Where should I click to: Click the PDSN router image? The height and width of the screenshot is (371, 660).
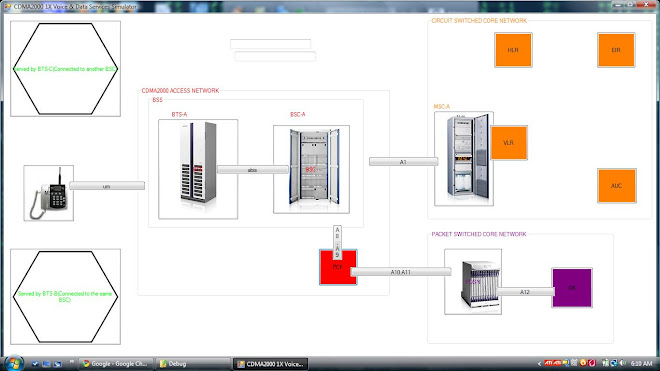coord(473,282)
